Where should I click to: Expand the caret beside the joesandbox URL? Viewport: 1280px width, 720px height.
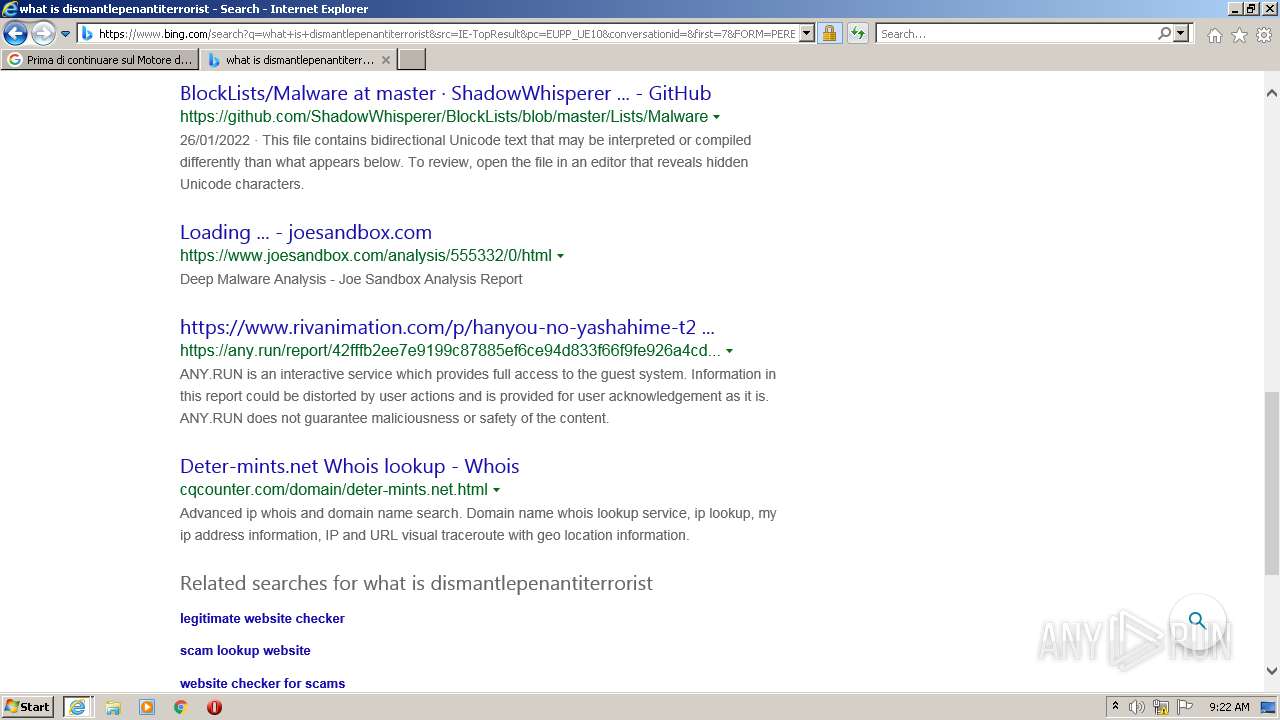click(560, 257)
